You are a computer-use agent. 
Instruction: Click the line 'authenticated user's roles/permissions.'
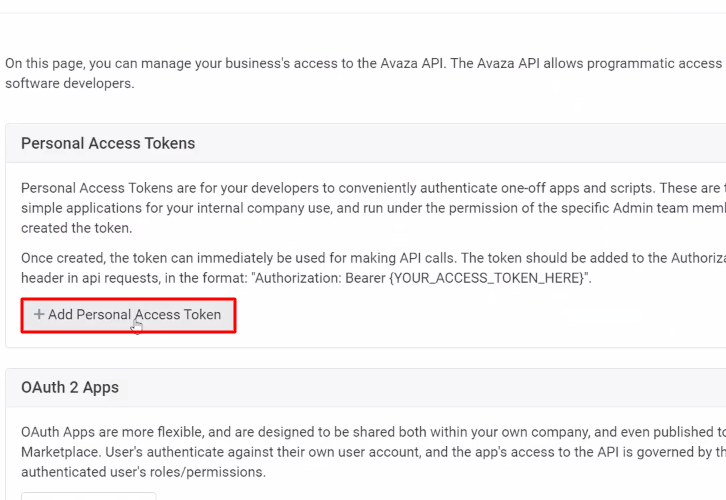144,472
